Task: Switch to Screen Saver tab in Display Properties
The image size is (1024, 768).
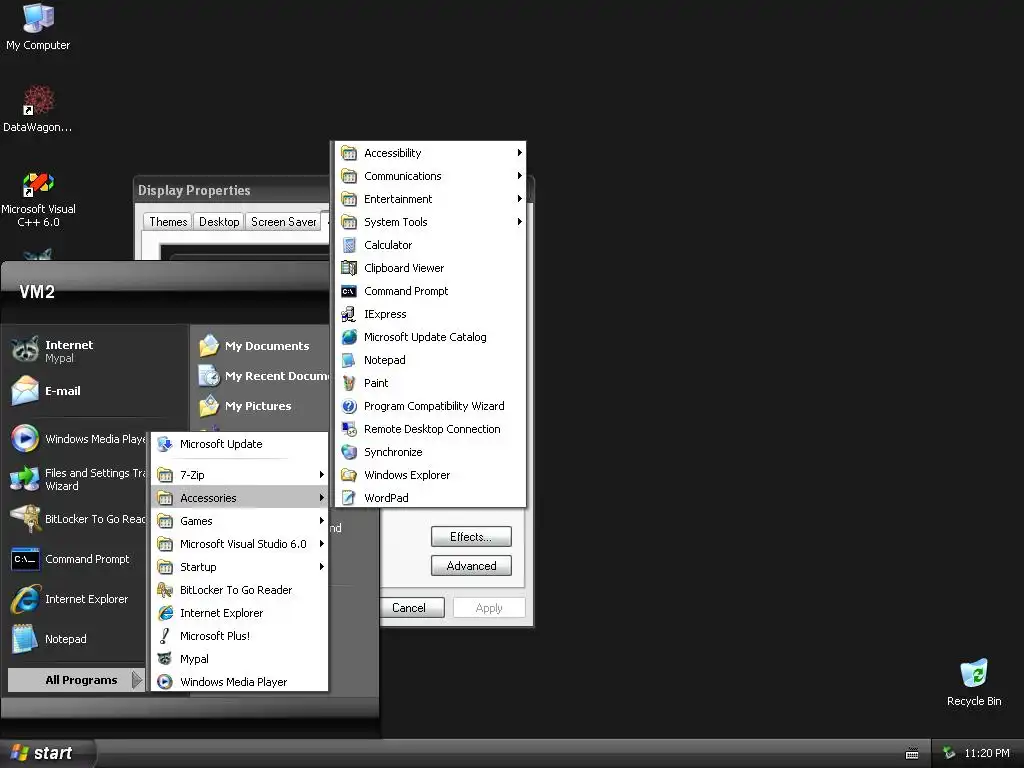Action: (x=283, y=222)
